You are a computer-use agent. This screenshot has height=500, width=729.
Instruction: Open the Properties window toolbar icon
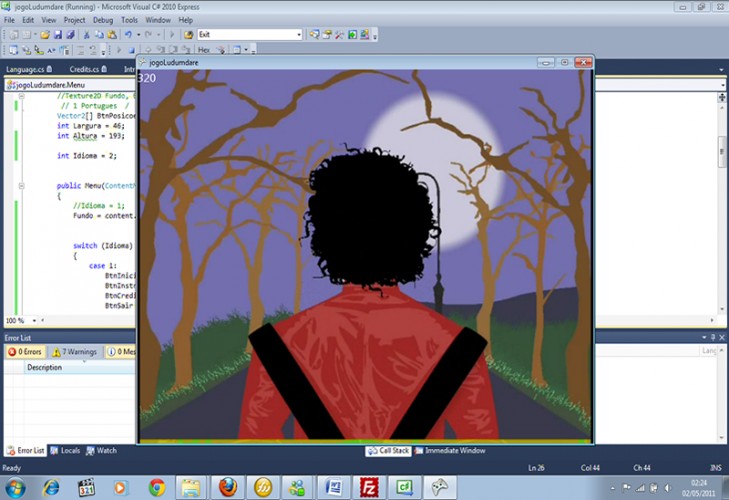(327, 34)
